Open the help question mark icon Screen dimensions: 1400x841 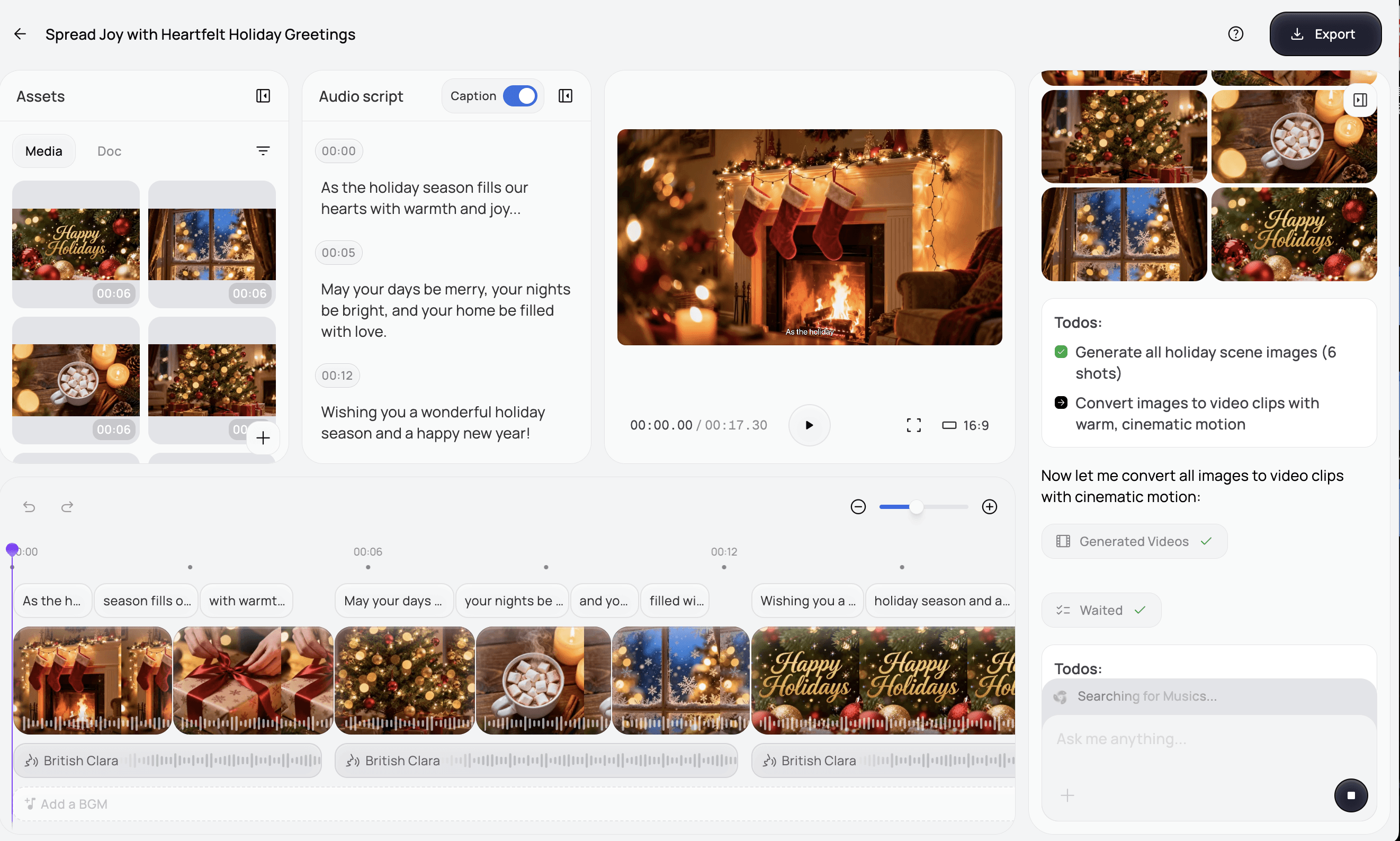coord(1235,34)
